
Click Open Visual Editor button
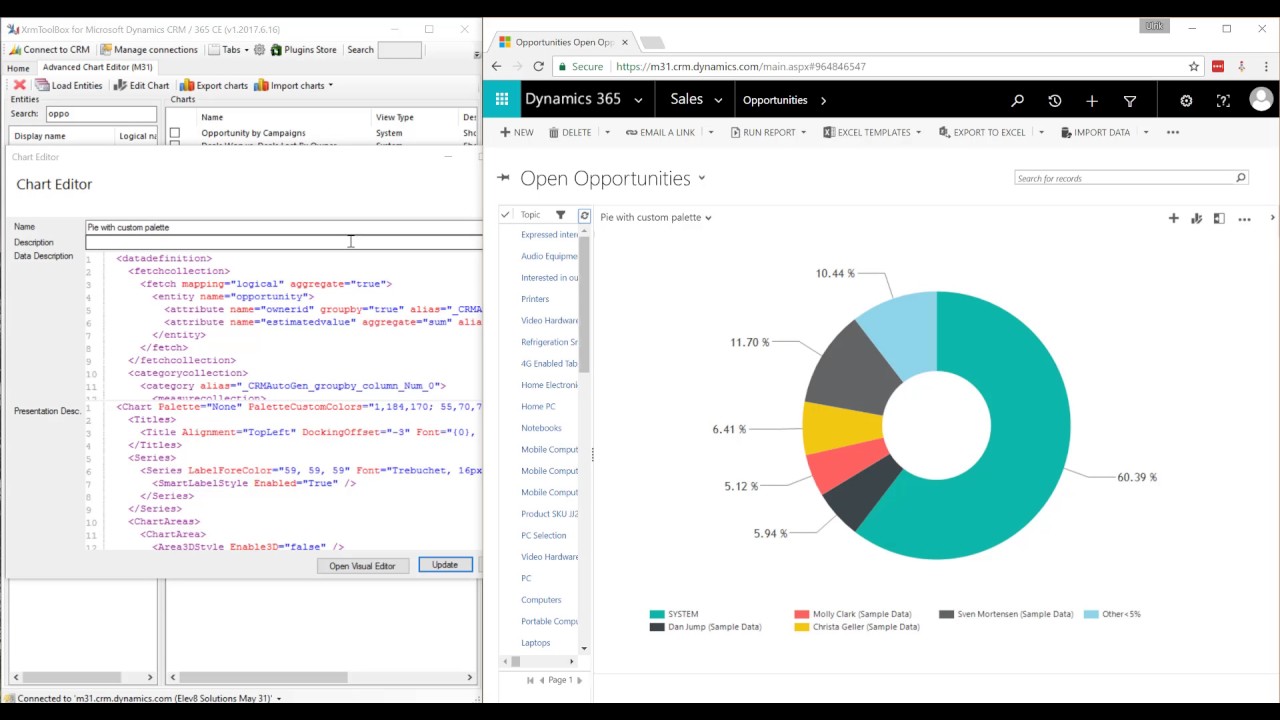362,566
